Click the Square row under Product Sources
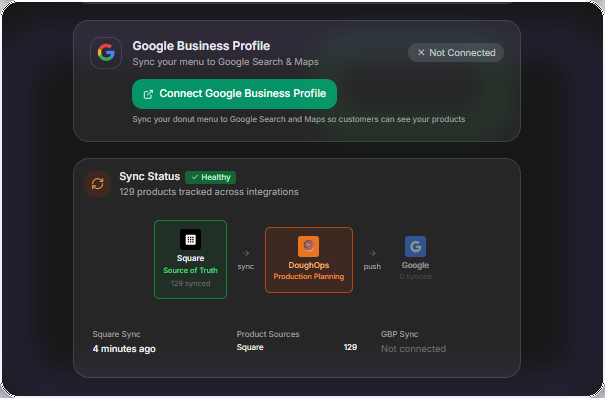The height and width of the screenshot is (398, 605). coord(296,347)
